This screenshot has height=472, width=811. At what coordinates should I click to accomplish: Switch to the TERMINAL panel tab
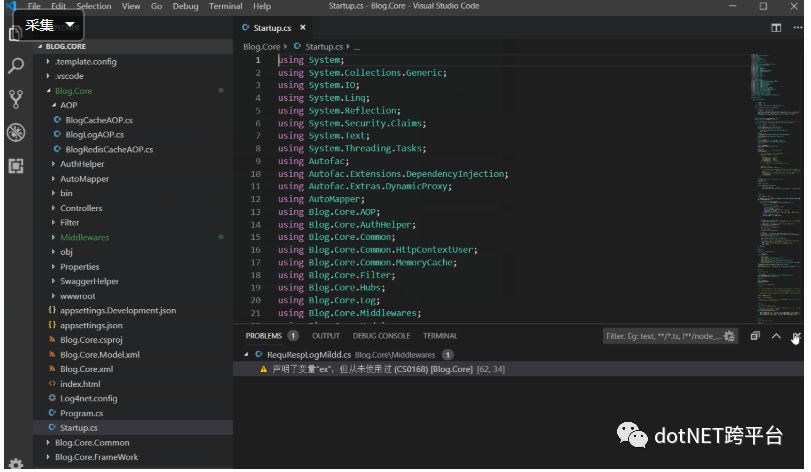[x=440, y=336]
